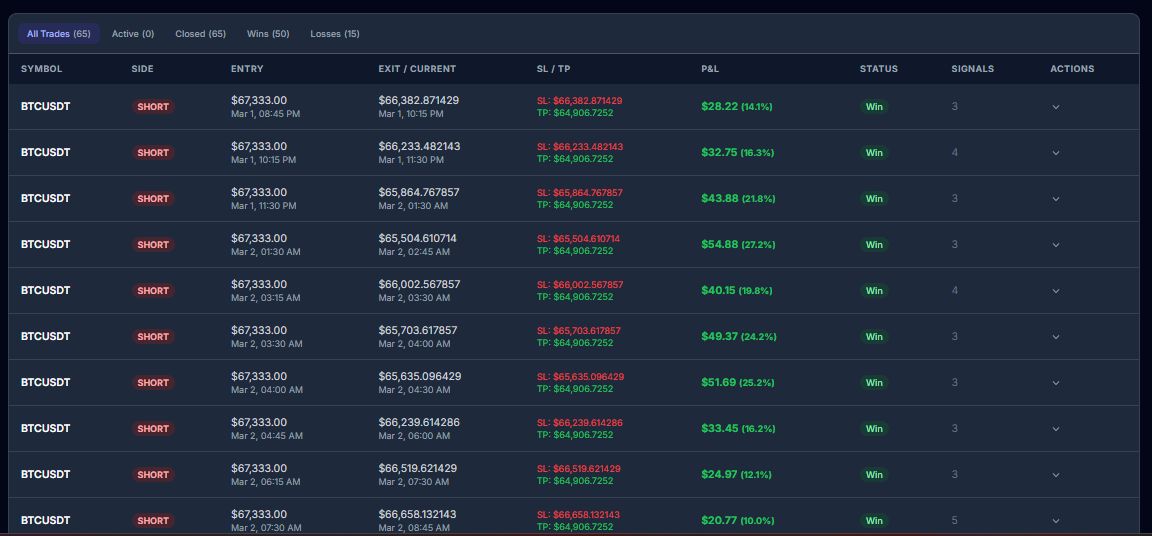1152x536 pixels.
Task: Show the Closed (65) trades tab
Action: (201, 34)
